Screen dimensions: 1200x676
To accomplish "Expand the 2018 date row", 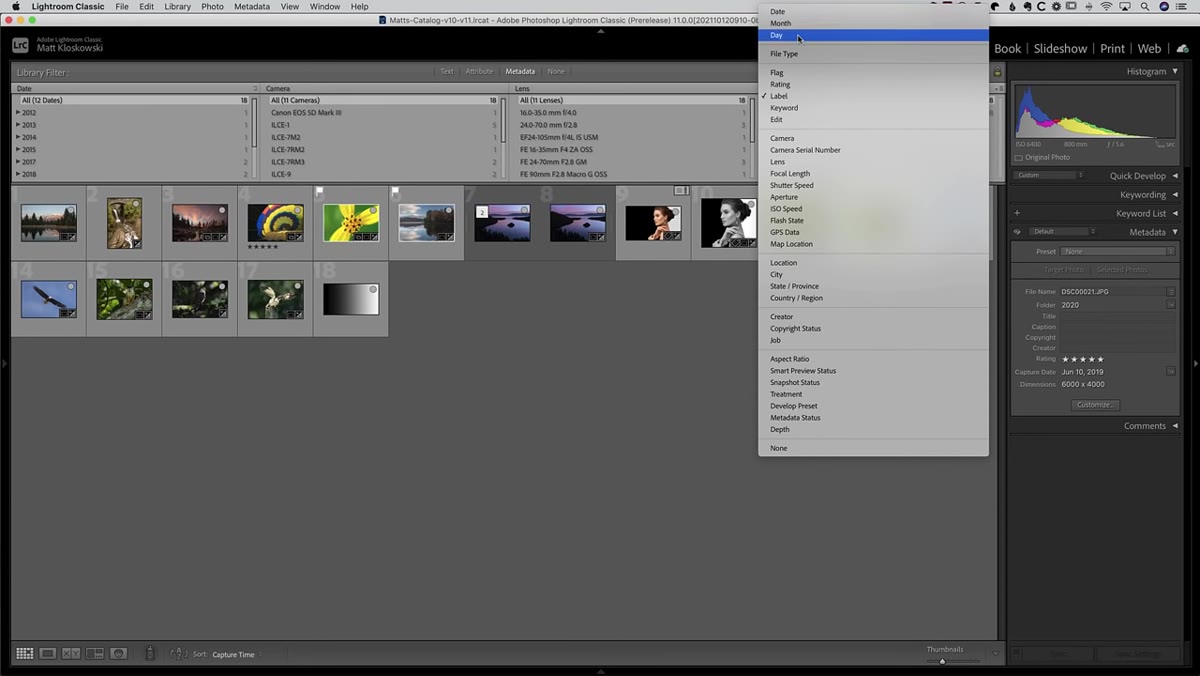I will coord(18,174).
